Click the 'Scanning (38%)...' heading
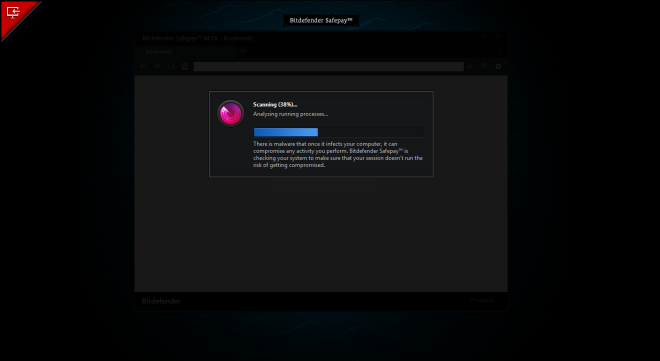 pos(275,104)
